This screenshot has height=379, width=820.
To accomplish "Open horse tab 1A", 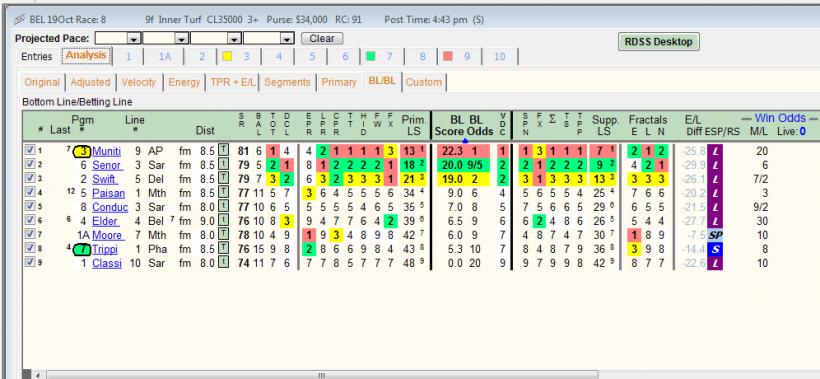I will (165, 56).
